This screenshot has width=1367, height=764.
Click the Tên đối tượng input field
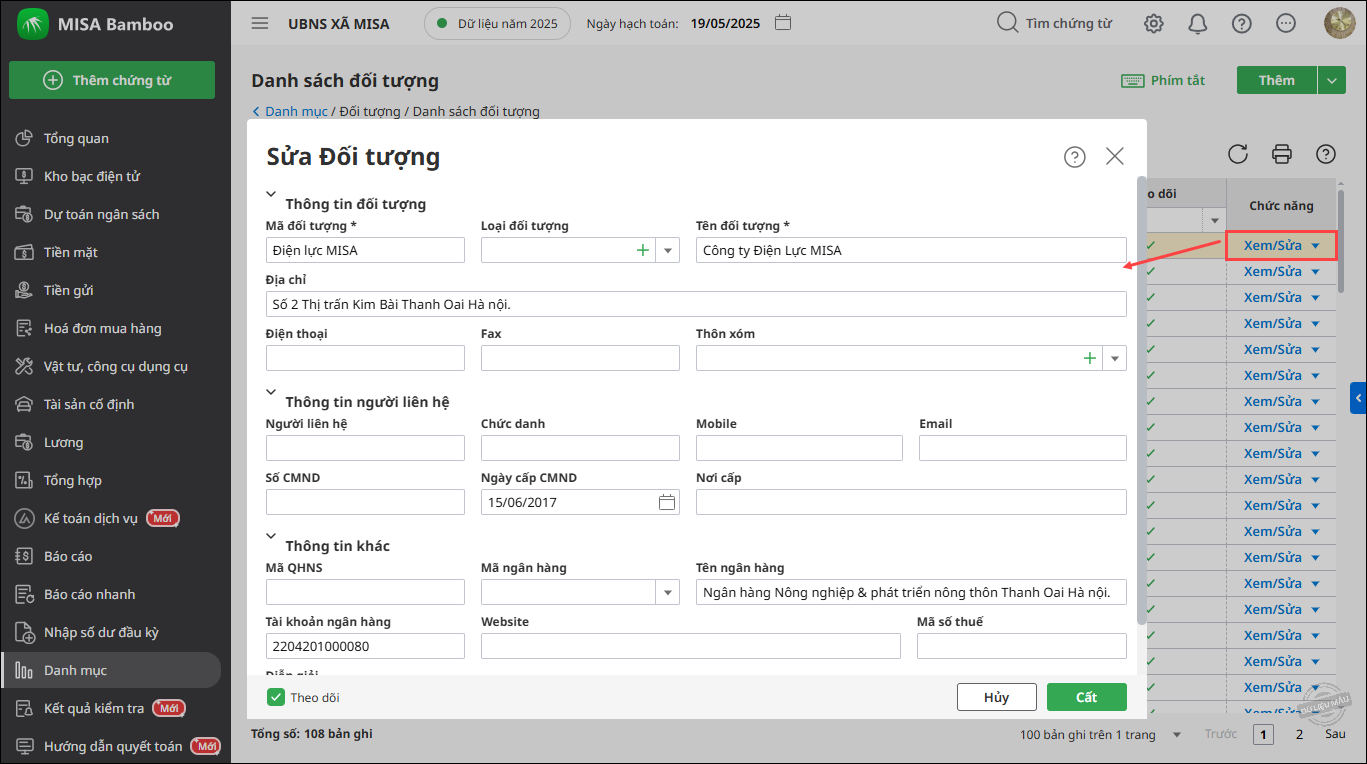pos(911,250)
